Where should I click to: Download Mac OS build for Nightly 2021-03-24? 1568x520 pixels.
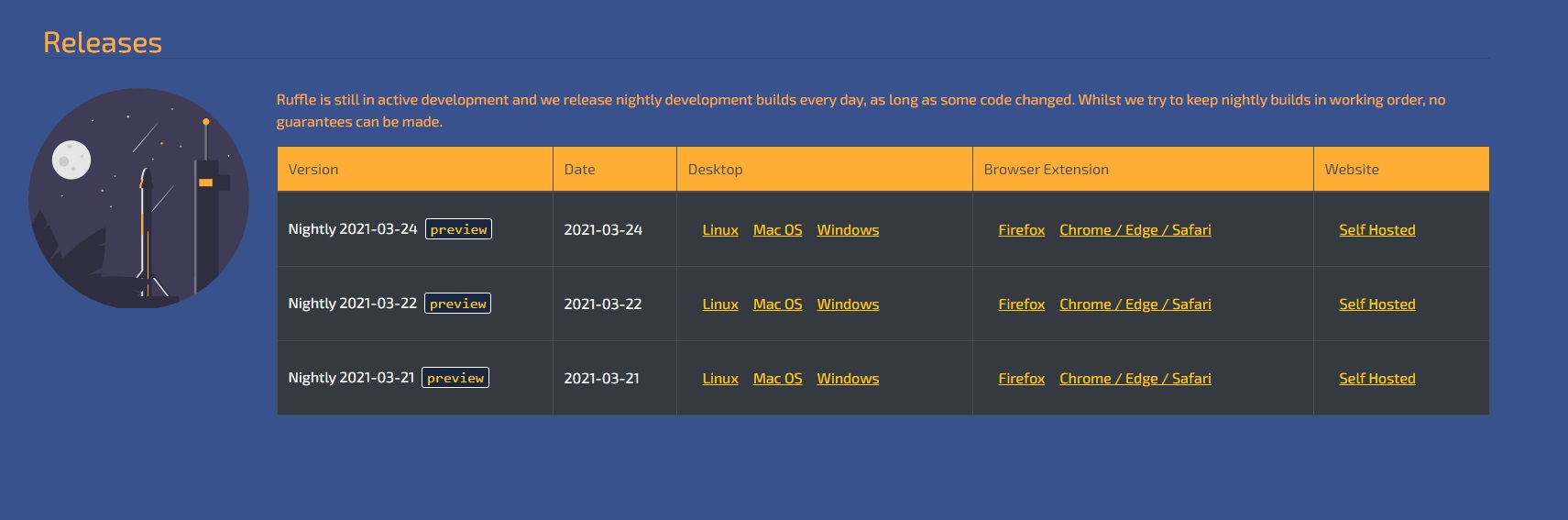(x=777, y=230)
